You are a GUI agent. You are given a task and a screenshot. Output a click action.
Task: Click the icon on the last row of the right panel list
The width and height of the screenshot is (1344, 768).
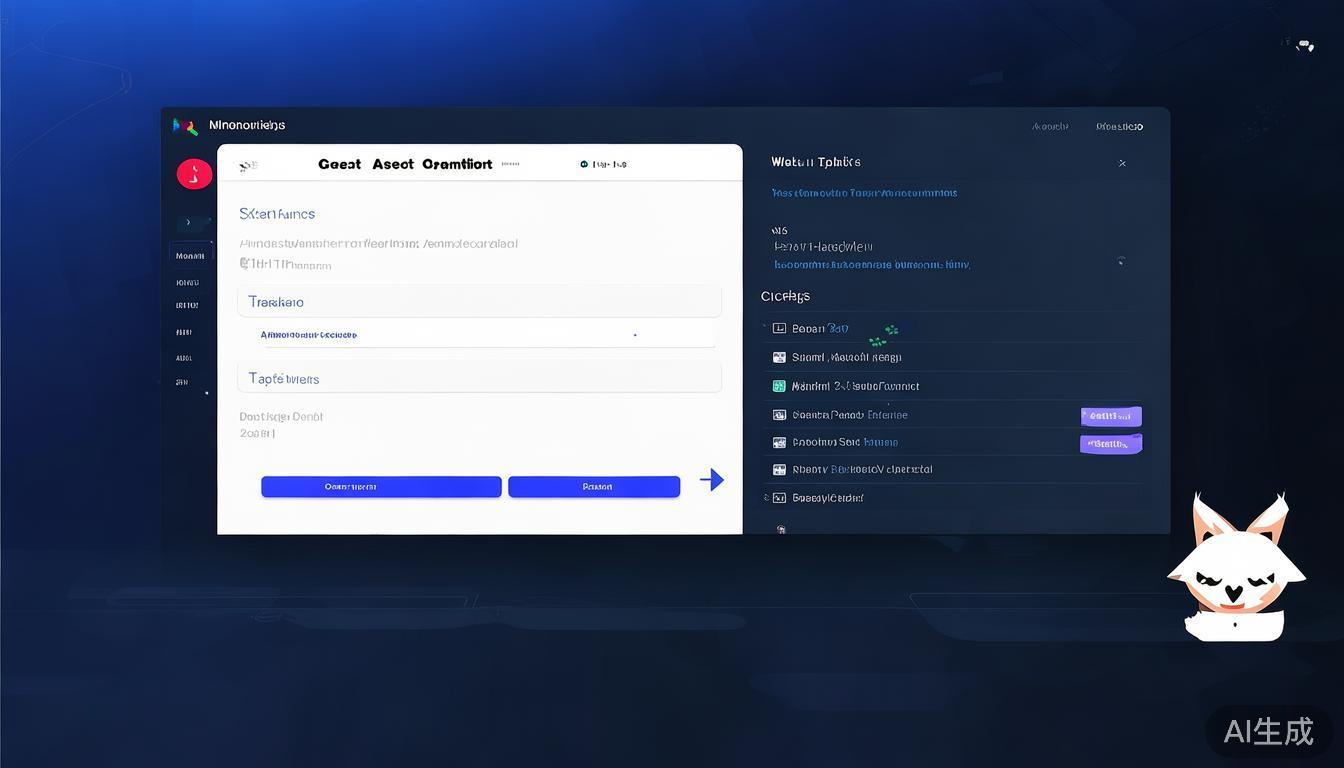(779, 497)
